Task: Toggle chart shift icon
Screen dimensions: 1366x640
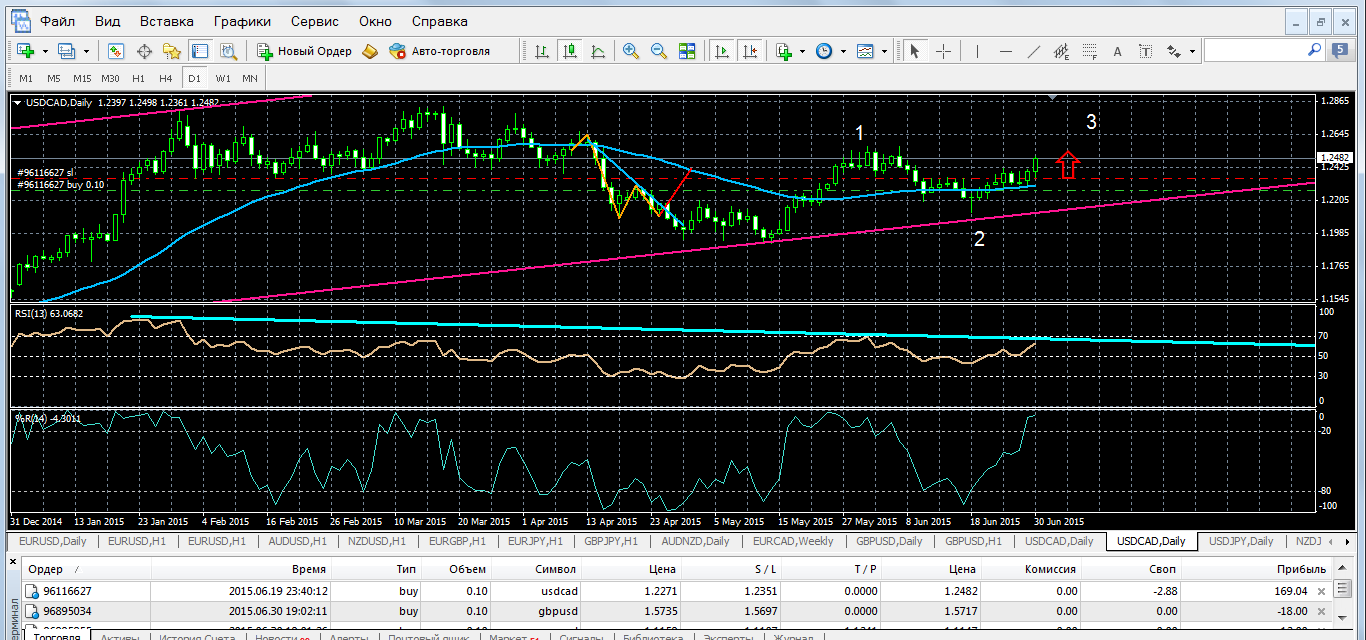Action: [x=749, y=51]
